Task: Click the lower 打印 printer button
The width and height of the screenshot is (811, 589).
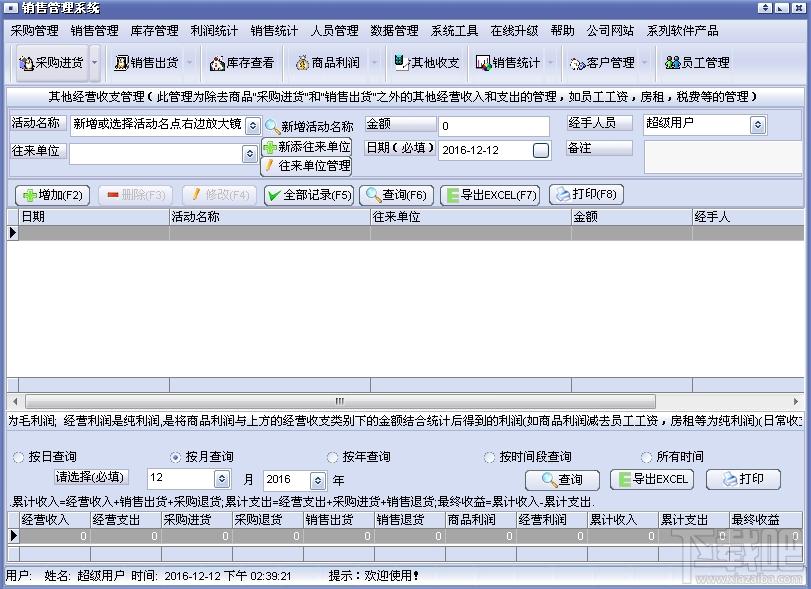Action: click(x=743, y=479)
